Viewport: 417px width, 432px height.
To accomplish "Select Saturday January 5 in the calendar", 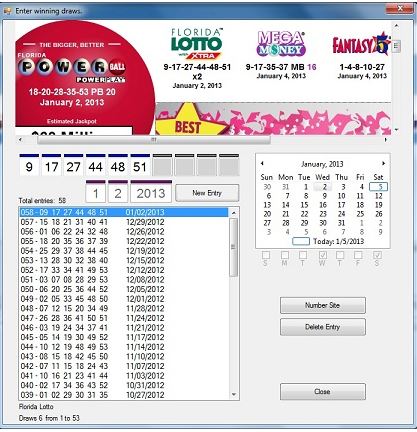I will point(378,187).
